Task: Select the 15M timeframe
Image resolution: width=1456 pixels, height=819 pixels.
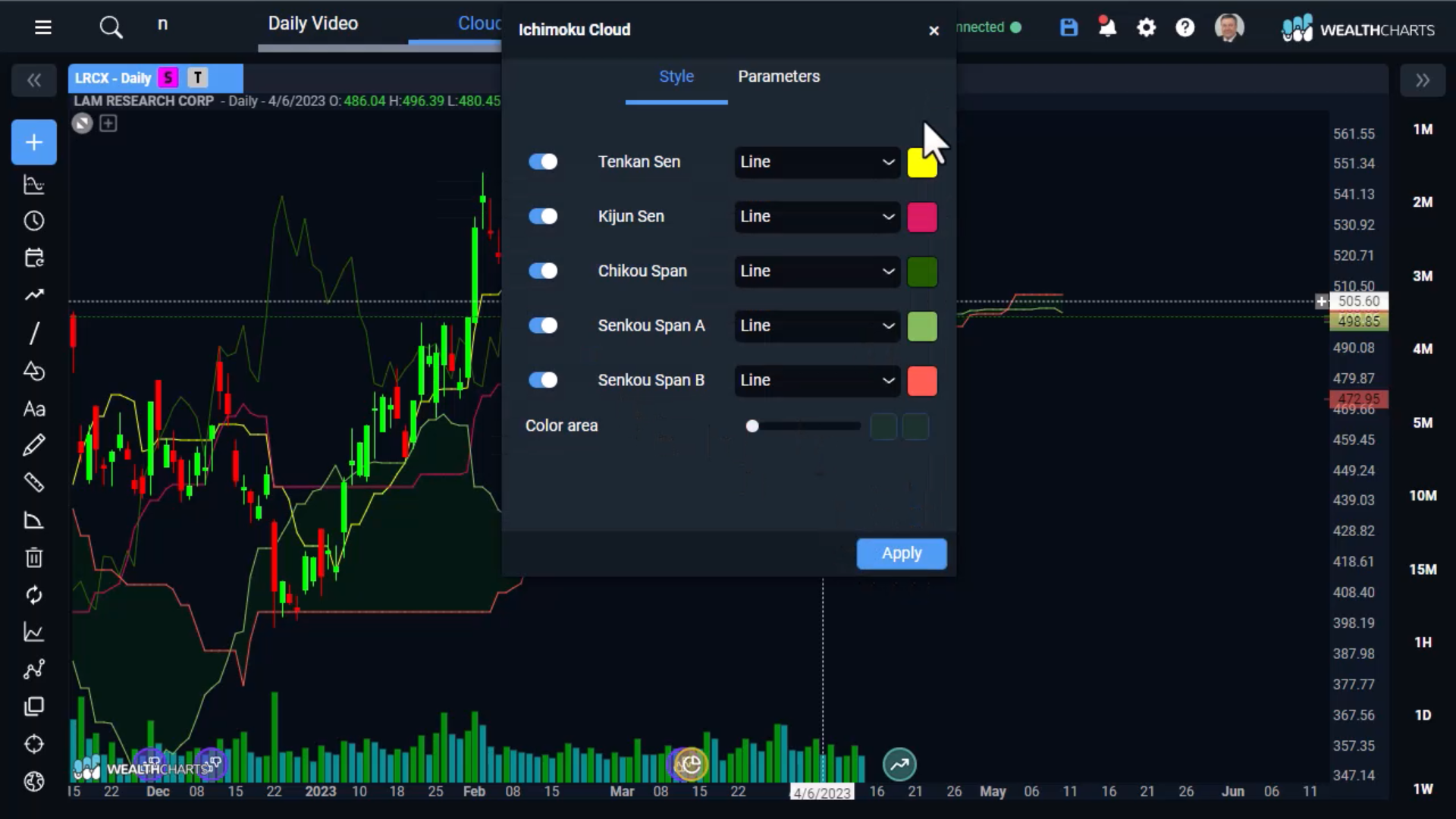Action: (x=1423, y=570)
